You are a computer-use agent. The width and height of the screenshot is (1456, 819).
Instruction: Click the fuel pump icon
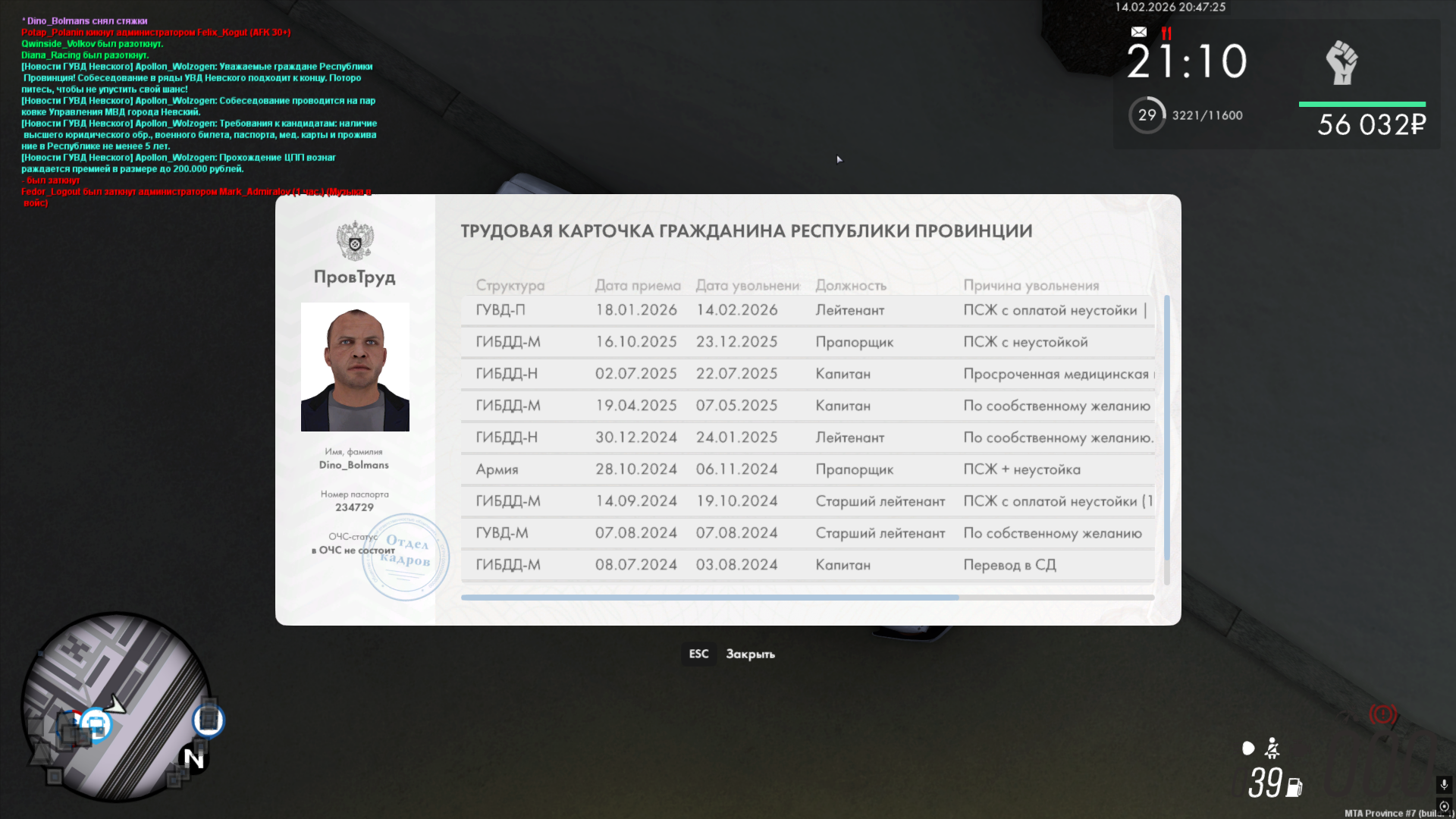pyautogui.click(x=1294, y=788)
